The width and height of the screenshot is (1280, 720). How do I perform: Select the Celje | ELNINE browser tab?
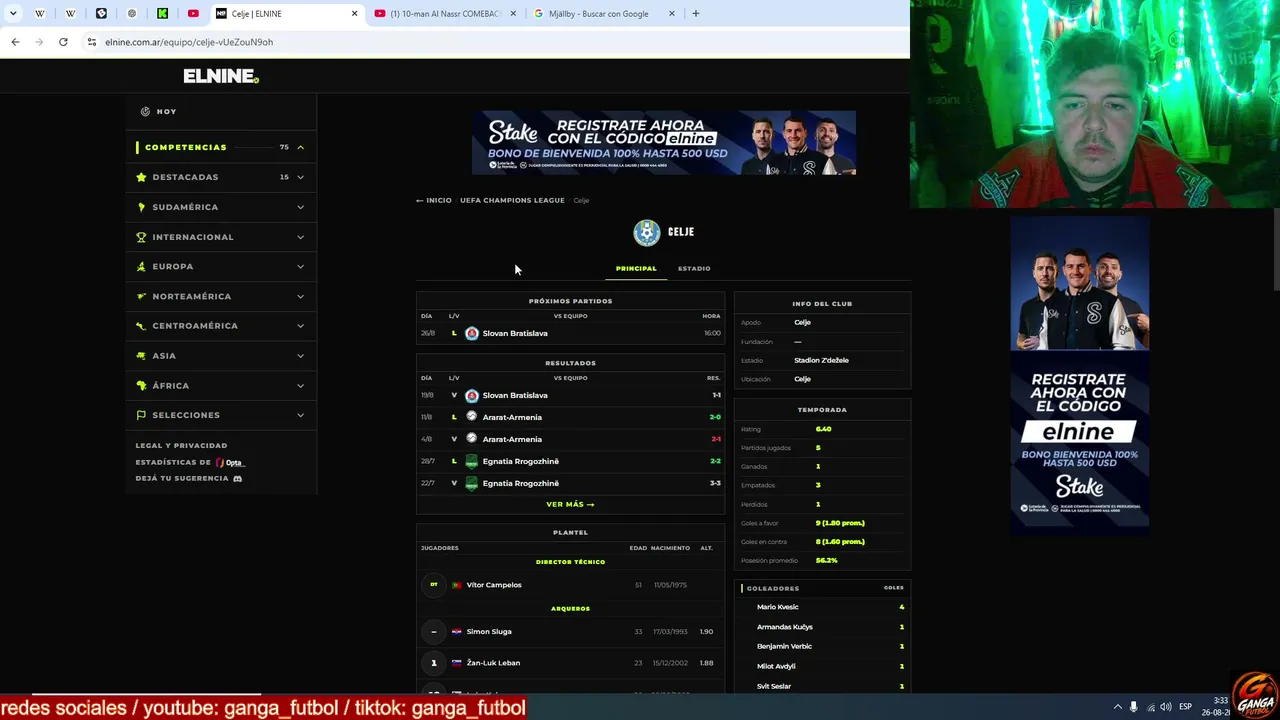[x=287, y=14]
